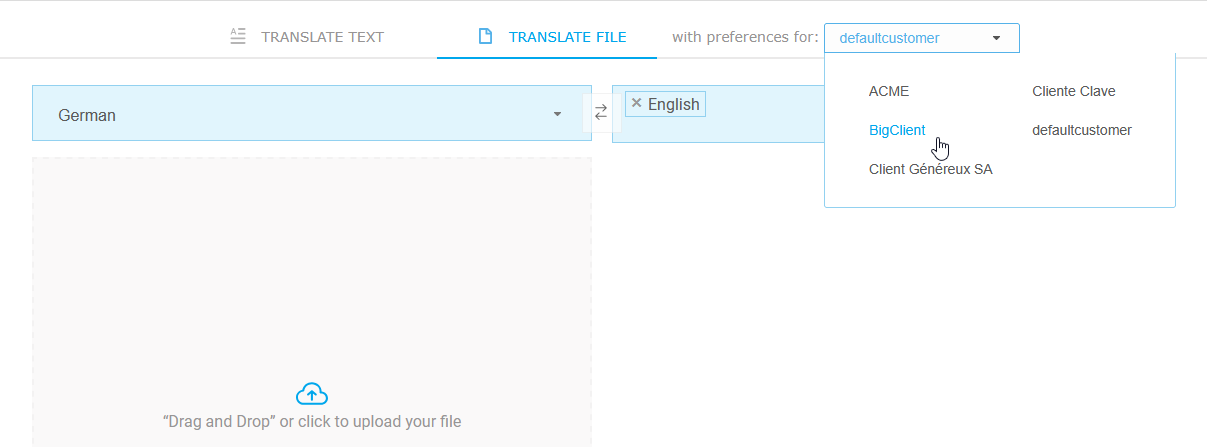Select defaultcustomer in the open list

1081,130
